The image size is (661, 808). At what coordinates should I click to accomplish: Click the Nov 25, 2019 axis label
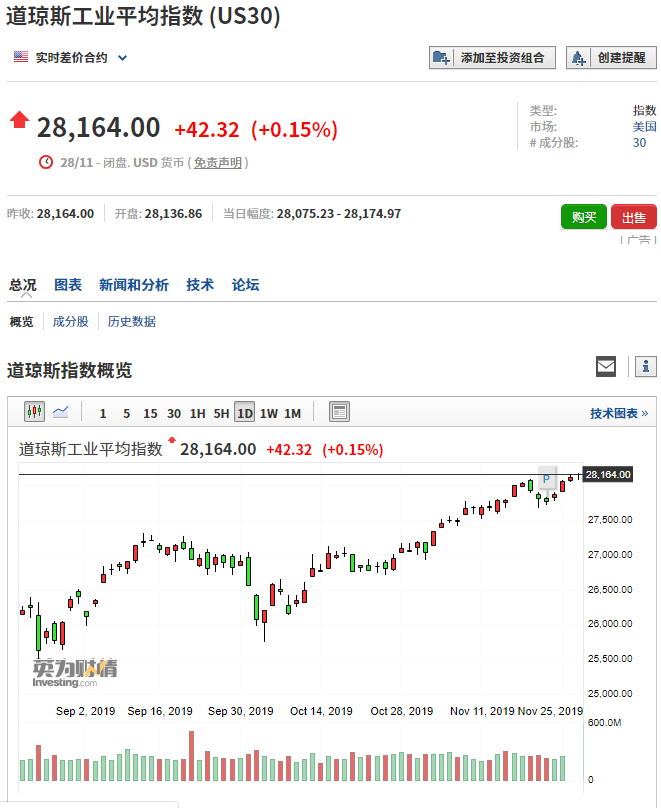pos(550,711)
